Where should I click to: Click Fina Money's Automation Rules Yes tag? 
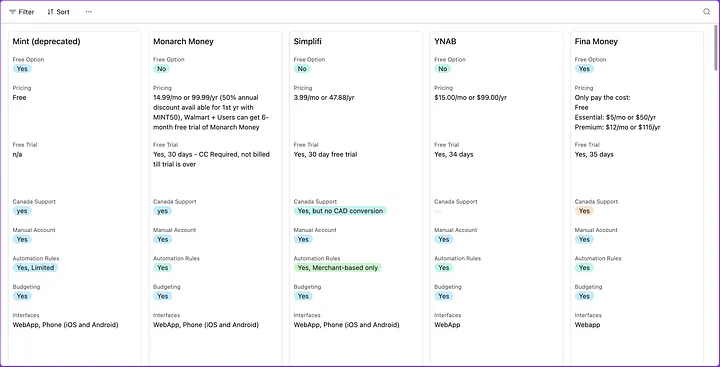click(x=584, y=268)
